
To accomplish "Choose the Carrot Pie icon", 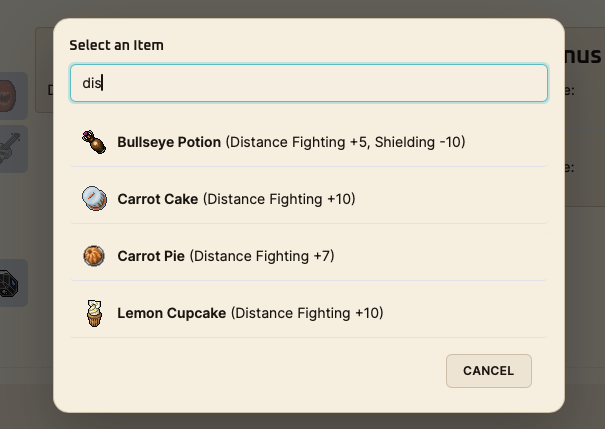I will pyautogui.click(x=94, y=256).
